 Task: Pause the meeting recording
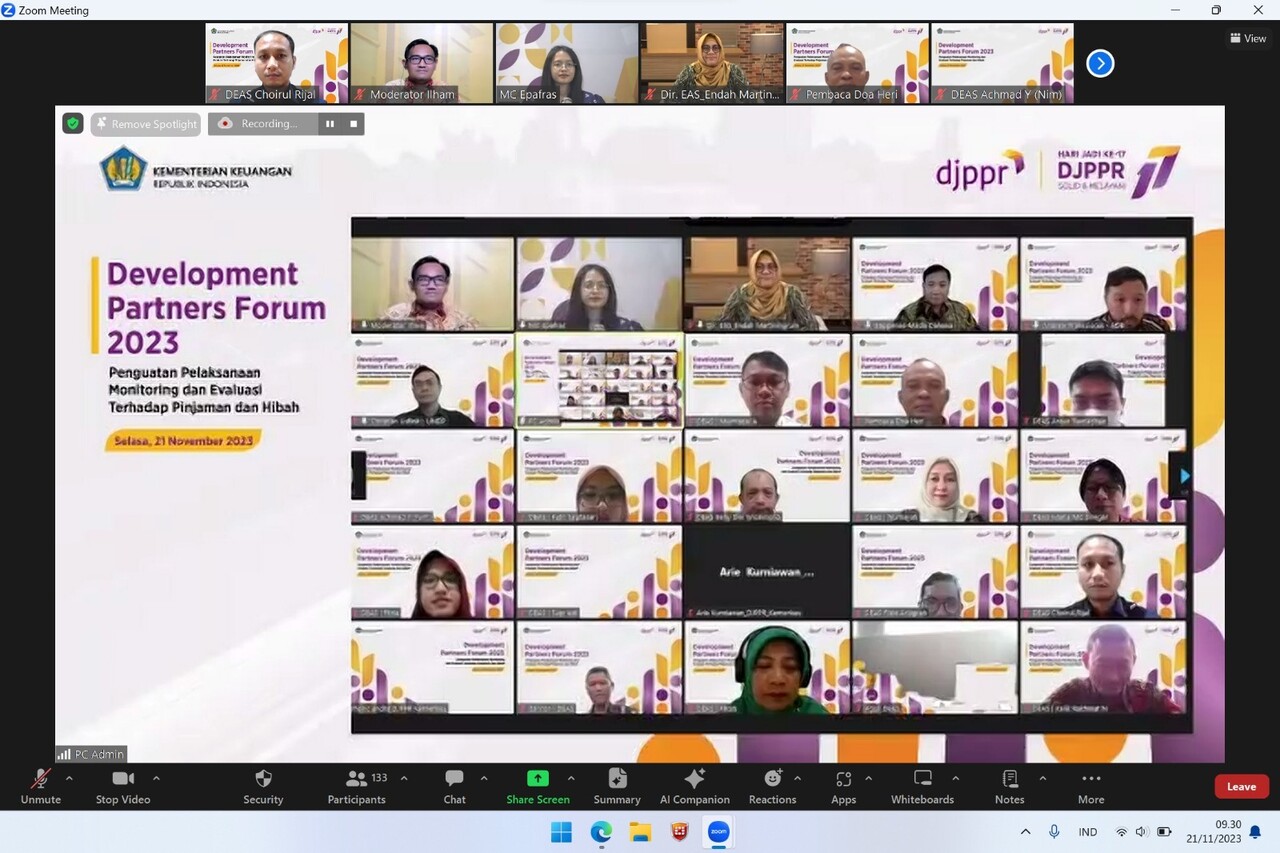[329, 124]
